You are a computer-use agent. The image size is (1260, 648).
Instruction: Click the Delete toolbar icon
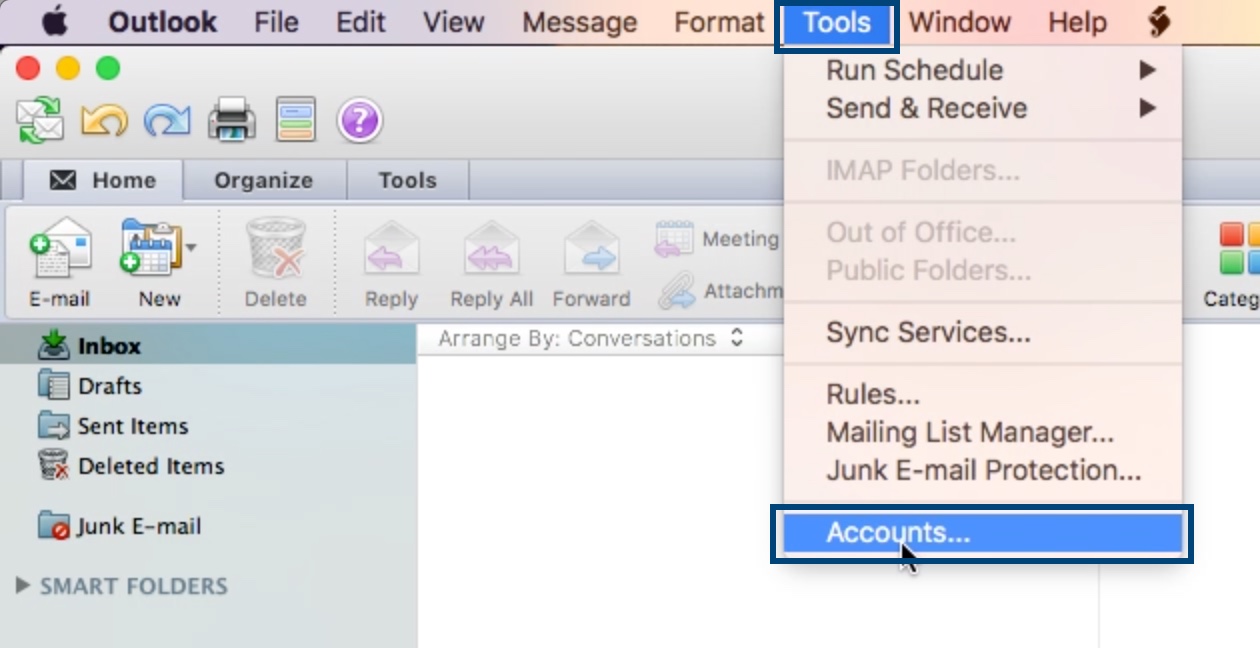click(x=277, y=260)
